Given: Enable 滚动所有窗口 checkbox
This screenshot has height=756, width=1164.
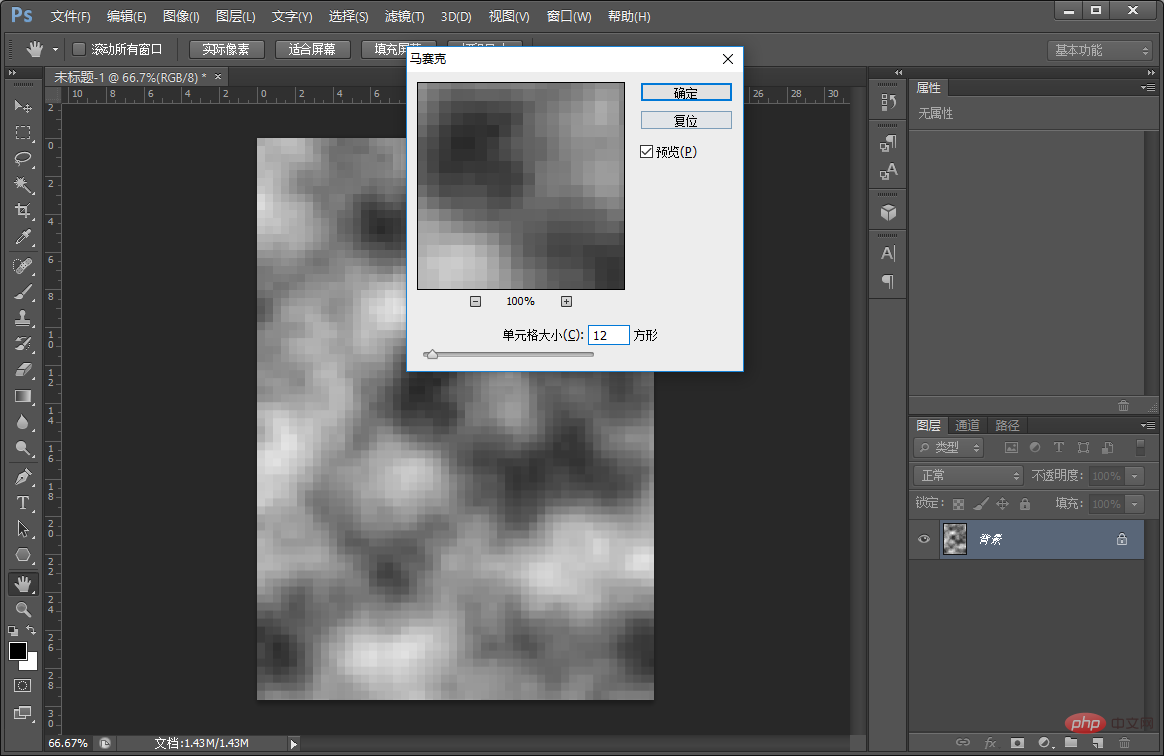Looking at the screenshot, I should [79, 49].
